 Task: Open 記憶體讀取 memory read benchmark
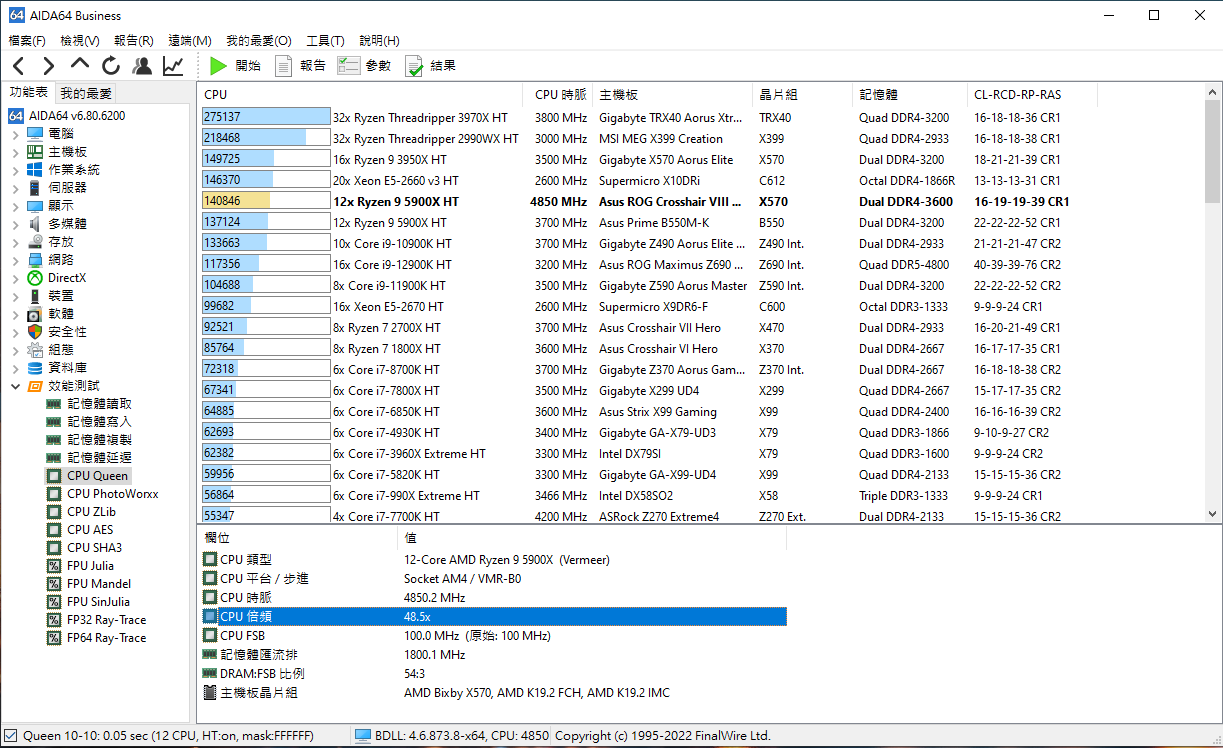click(99, 404)
